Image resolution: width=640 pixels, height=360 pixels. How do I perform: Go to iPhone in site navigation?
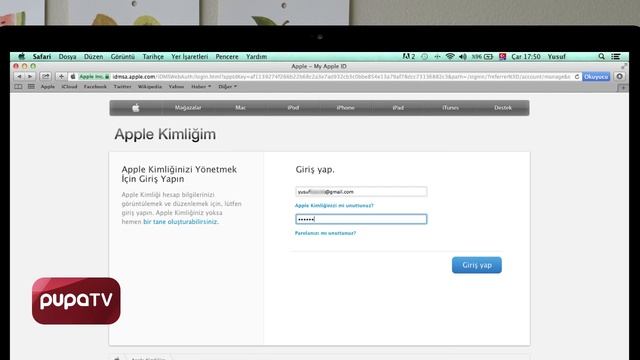tap(345, 108)
